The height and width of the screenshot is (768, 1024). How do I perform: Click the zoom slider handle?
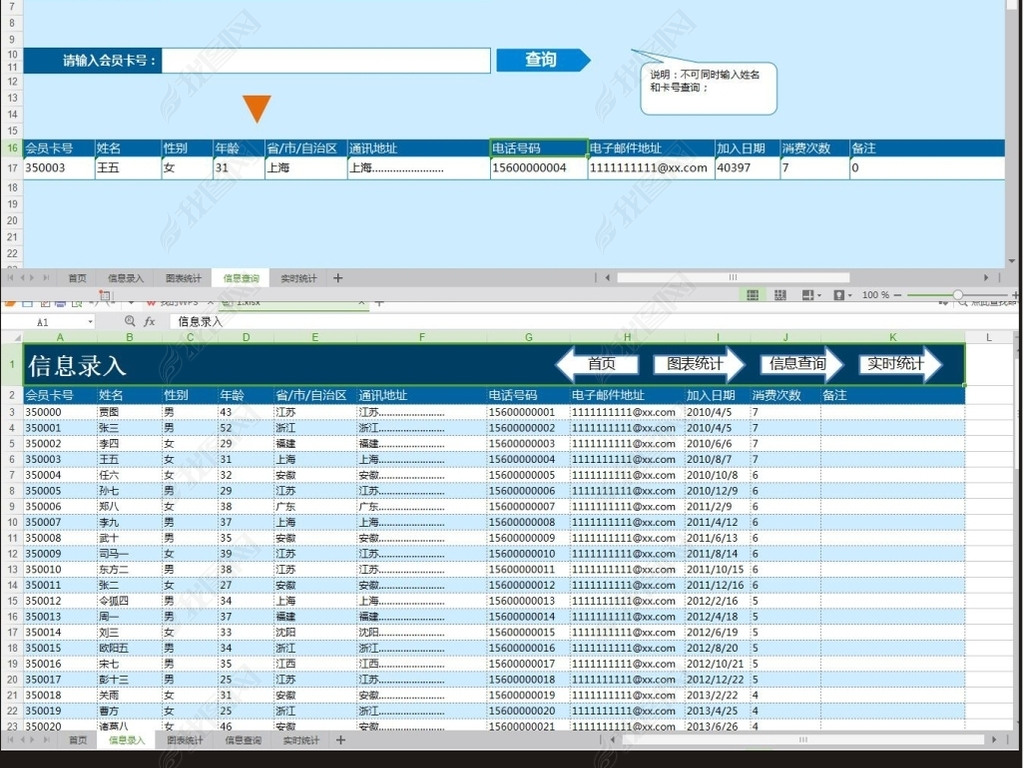(x=958, y=295)
